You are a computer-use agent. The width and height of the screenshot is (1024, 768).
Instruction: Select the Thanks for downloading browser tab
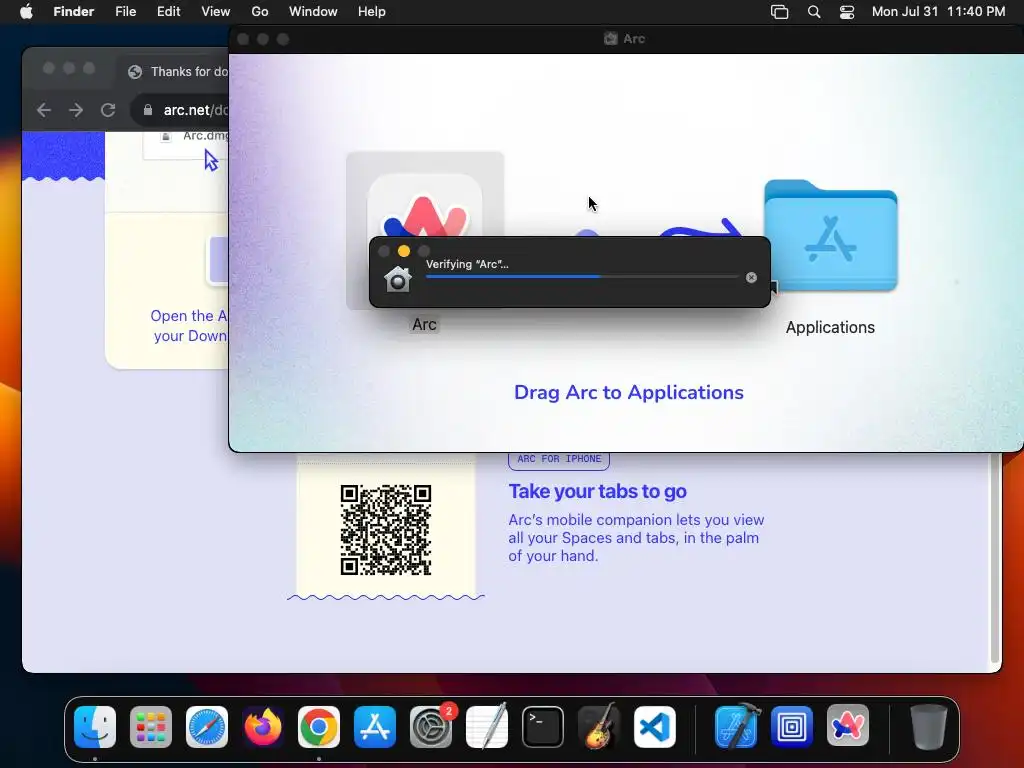point(176,72)
